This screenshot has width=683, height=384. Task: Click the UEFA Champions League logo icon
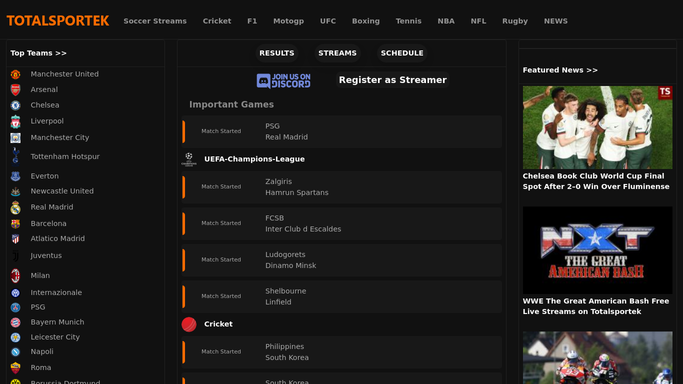click(x=189, y=159)
